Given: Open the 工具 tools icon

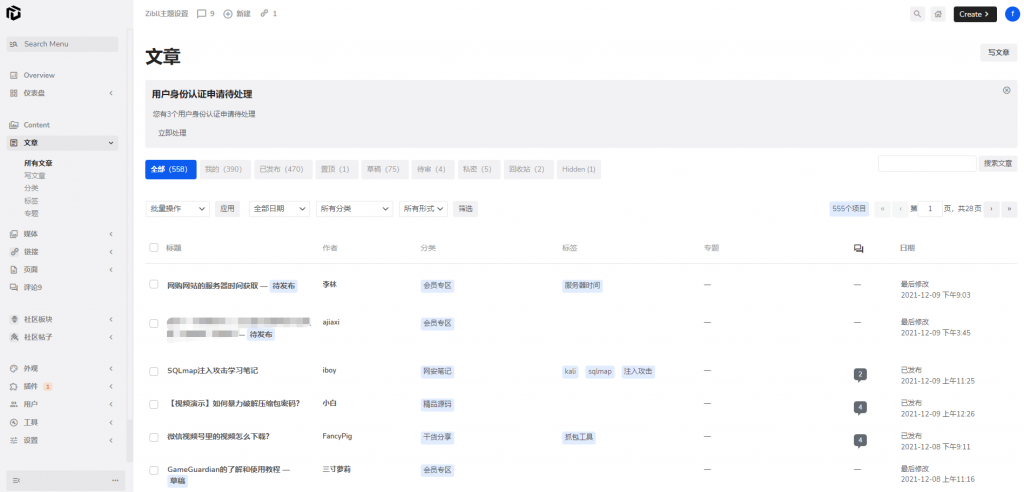Looking at the screenshot, I should pyautogui.click(x=14, y=422).
